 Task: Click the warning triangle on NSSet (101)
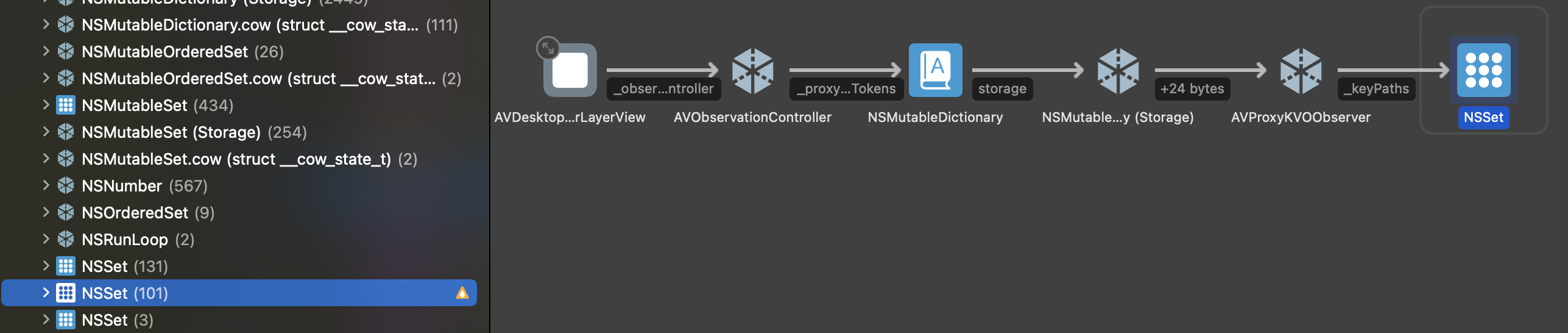pyautogui.click(x=462, y=293)
